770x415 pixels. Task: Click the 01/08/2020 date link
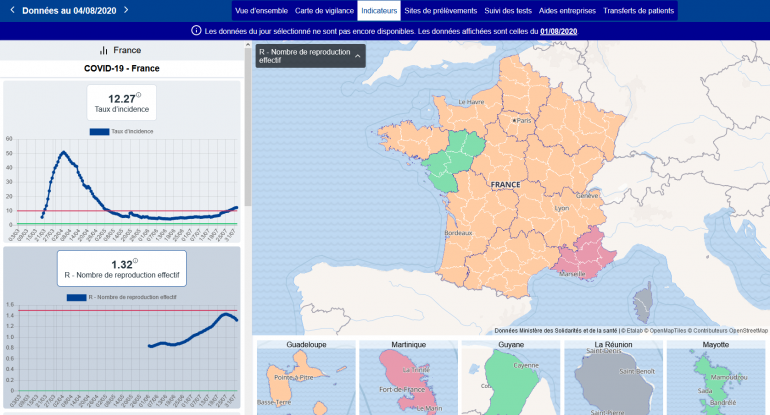point(558,31)
